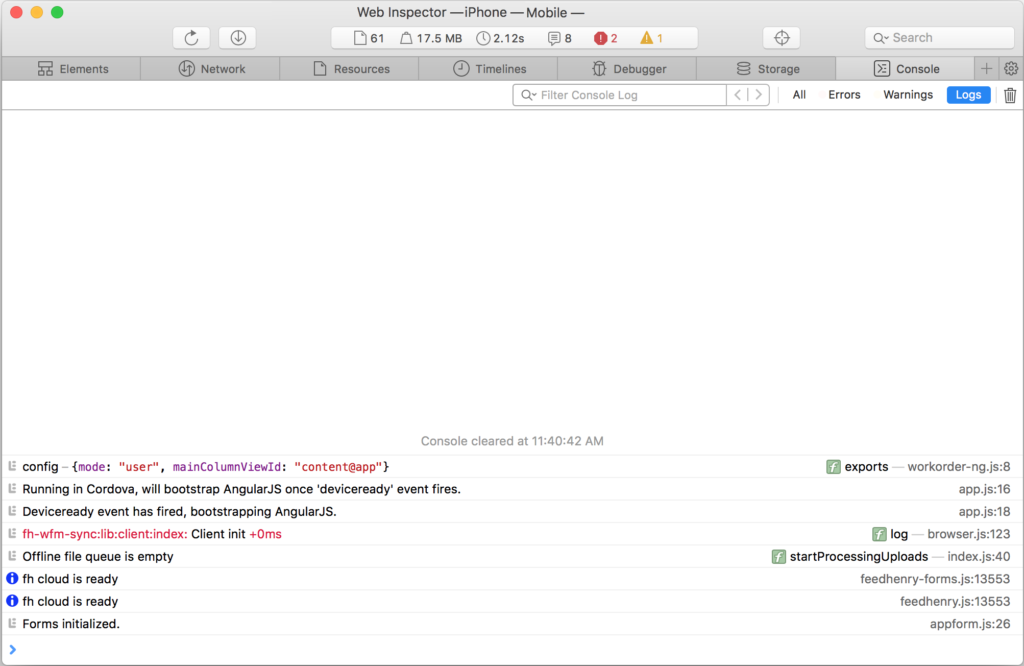Image resolution: width=1024 pixels, height=666 pixels.
Task: Click the yellow warnings count indicator
Action: coord(652,38)
